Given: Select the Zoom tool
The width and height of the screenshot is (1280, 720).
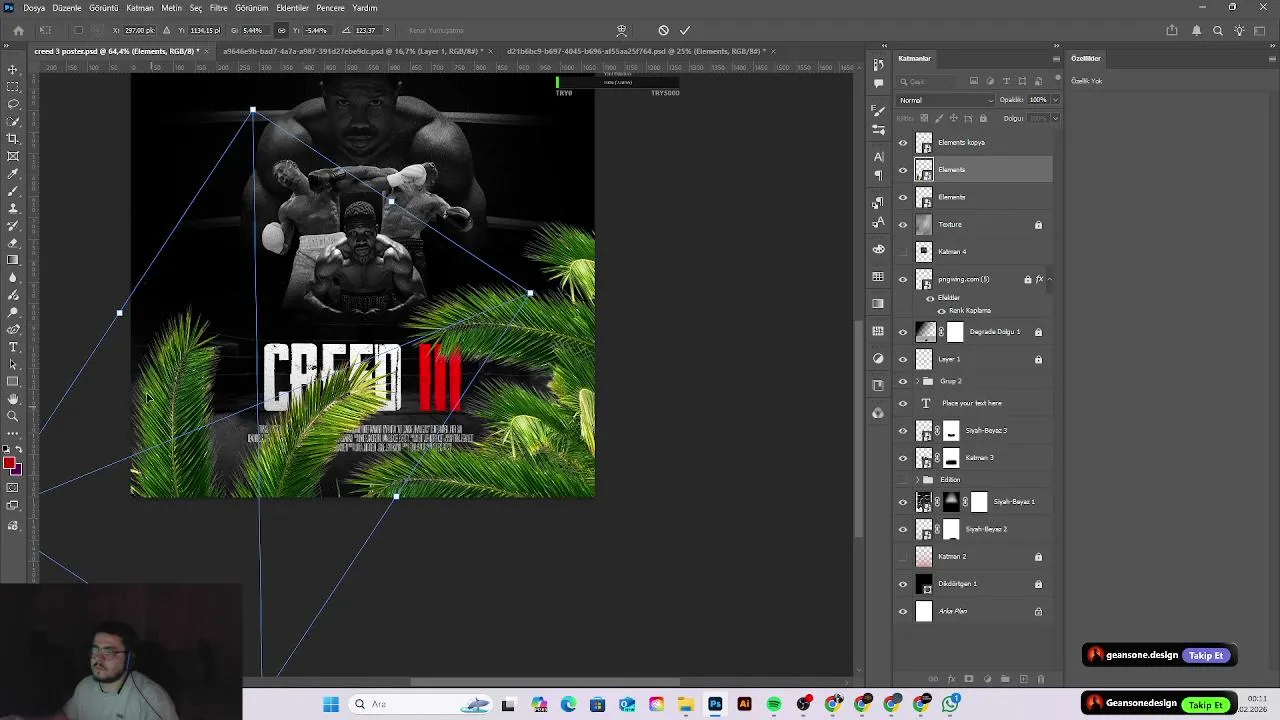Looking at the screenshot, I should (x=13, y=416).
